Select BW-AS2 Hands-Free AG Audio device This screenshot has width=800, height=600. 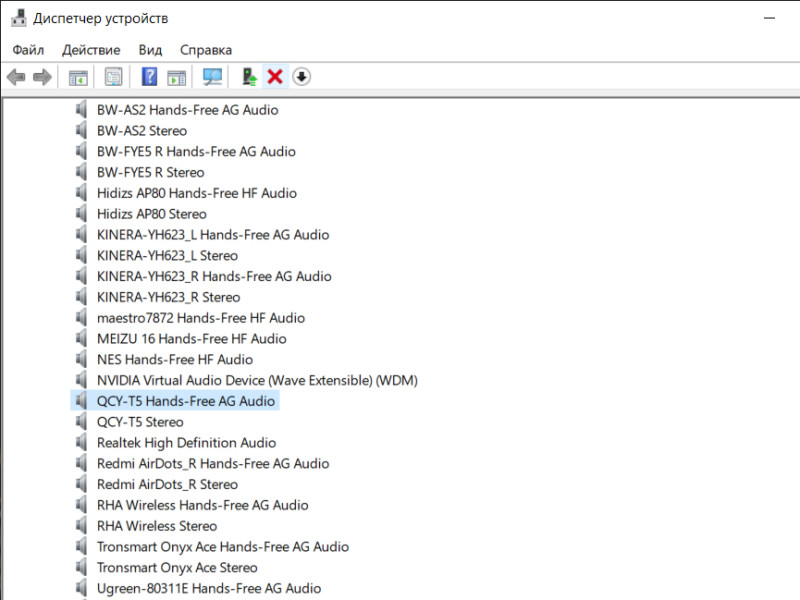pos(188,110)
